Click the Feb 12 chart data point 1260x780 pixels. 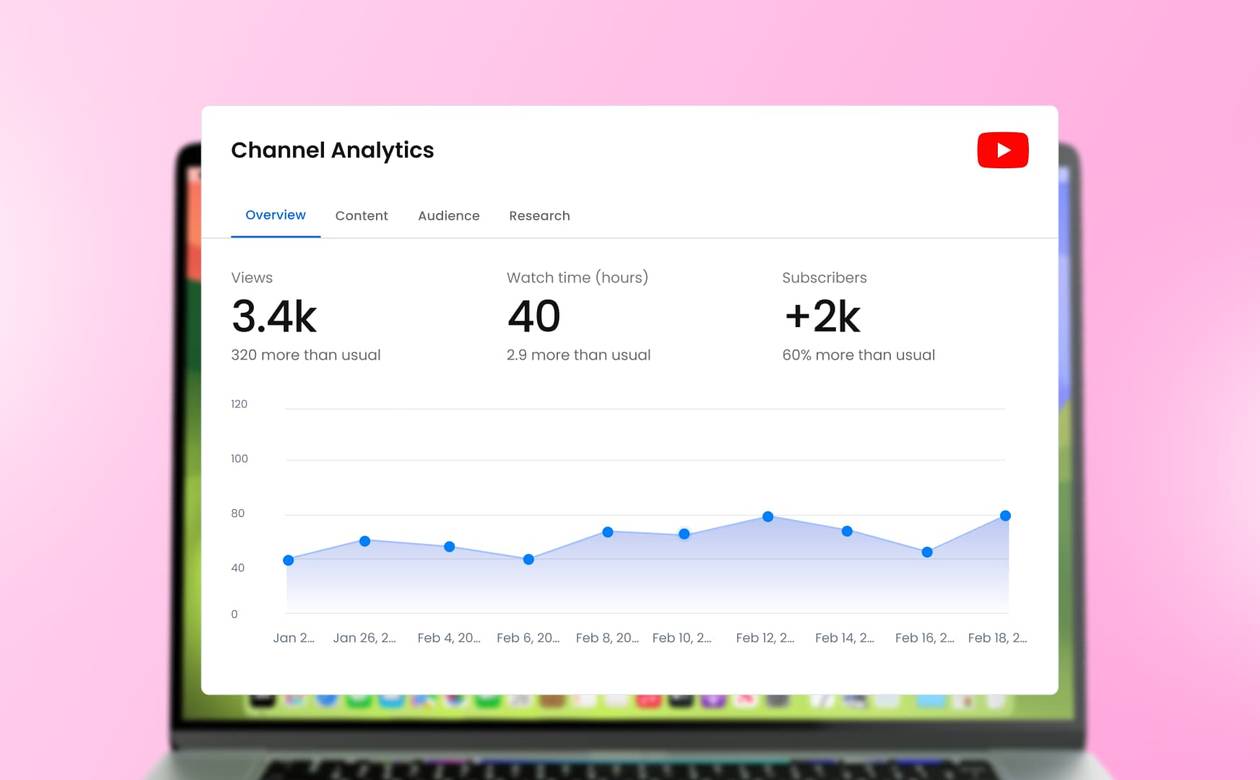768,517
